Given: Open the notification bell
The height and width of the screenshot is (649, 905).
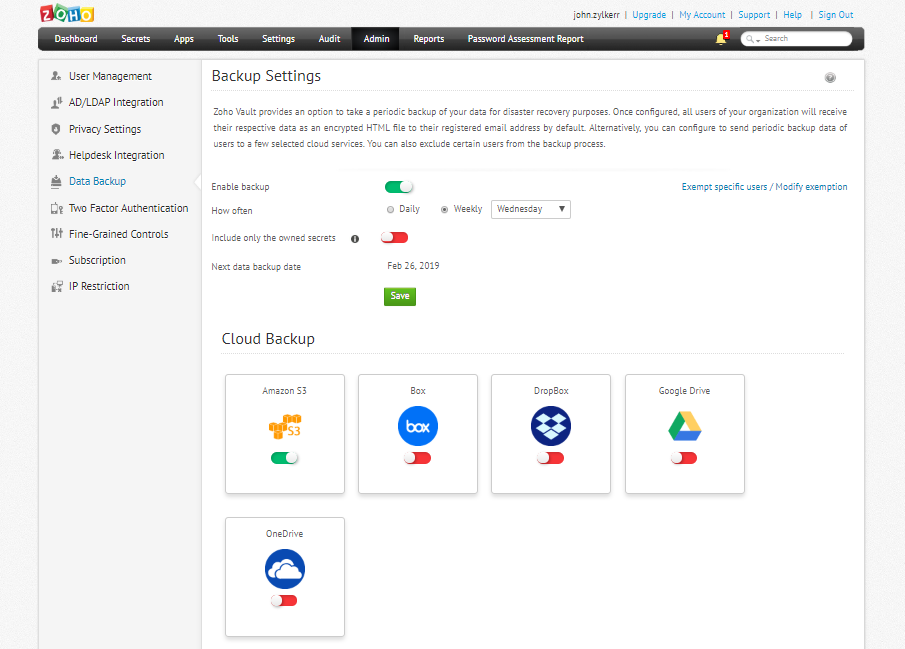Looking at the screenshot, I should pos(721,39).
